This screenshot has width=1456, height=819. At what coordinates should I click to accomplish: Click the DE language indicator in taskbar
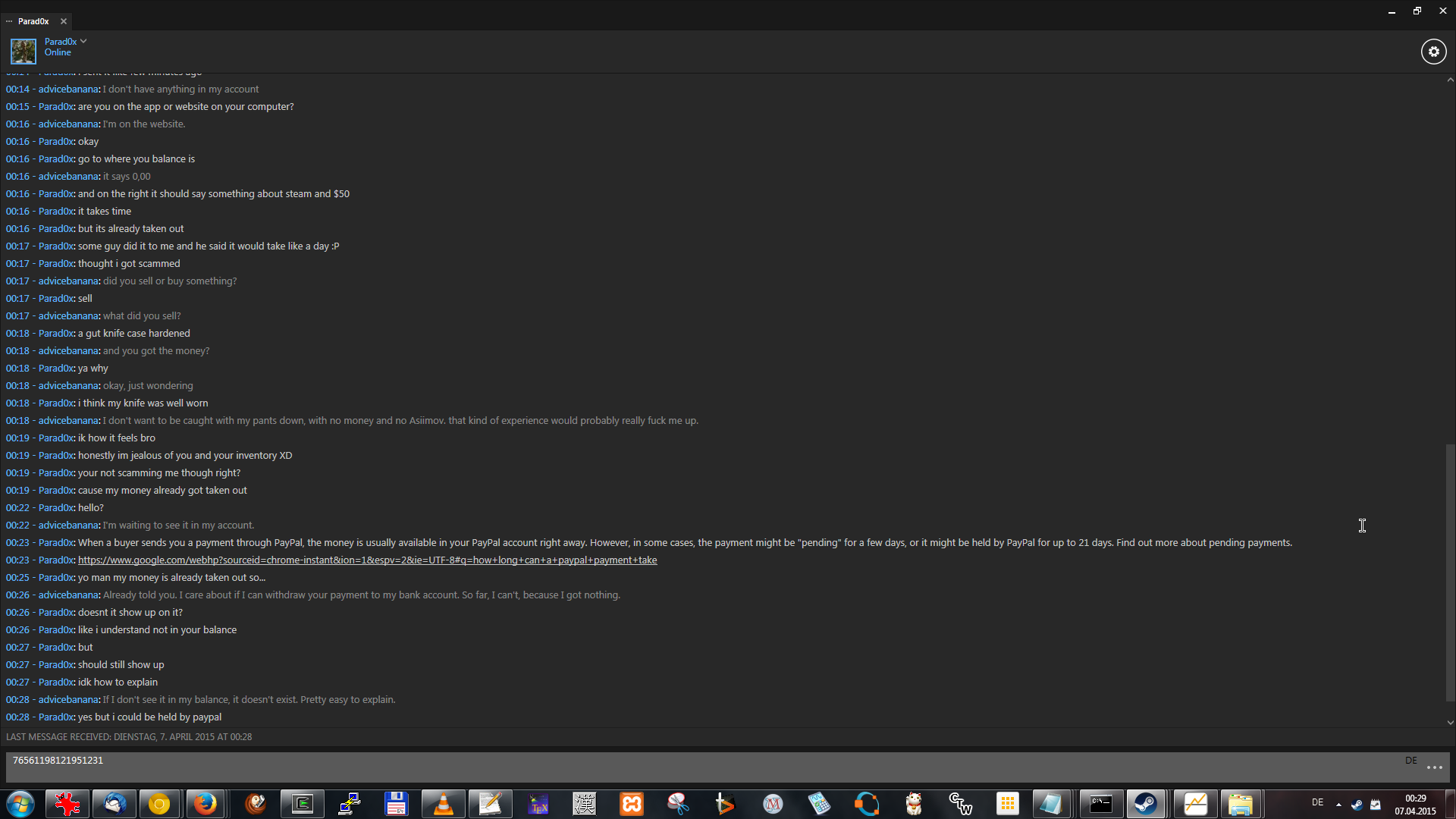coord(1317,802)
